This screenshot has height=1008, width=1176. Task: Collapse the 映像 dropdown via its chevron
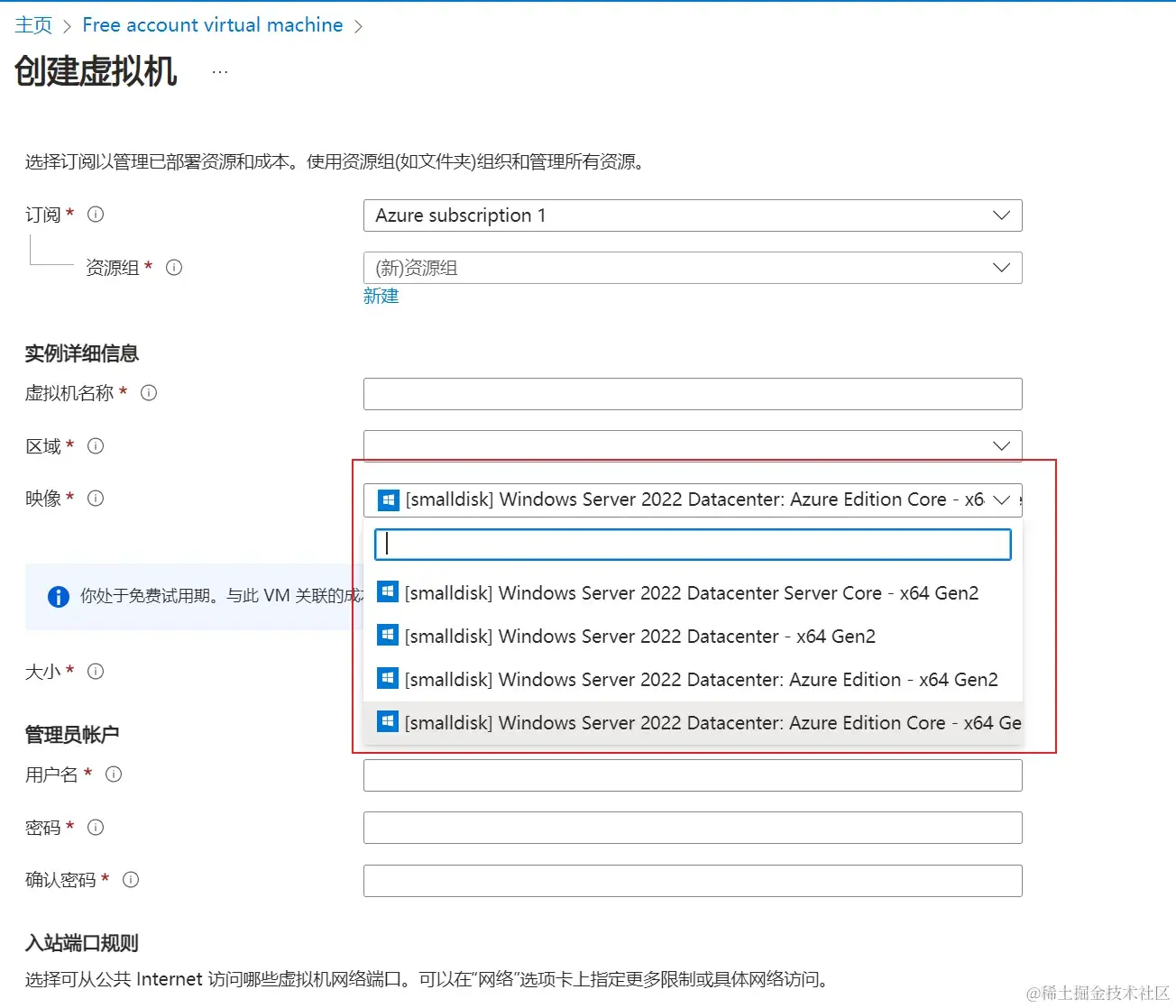tap(1001, 499)
